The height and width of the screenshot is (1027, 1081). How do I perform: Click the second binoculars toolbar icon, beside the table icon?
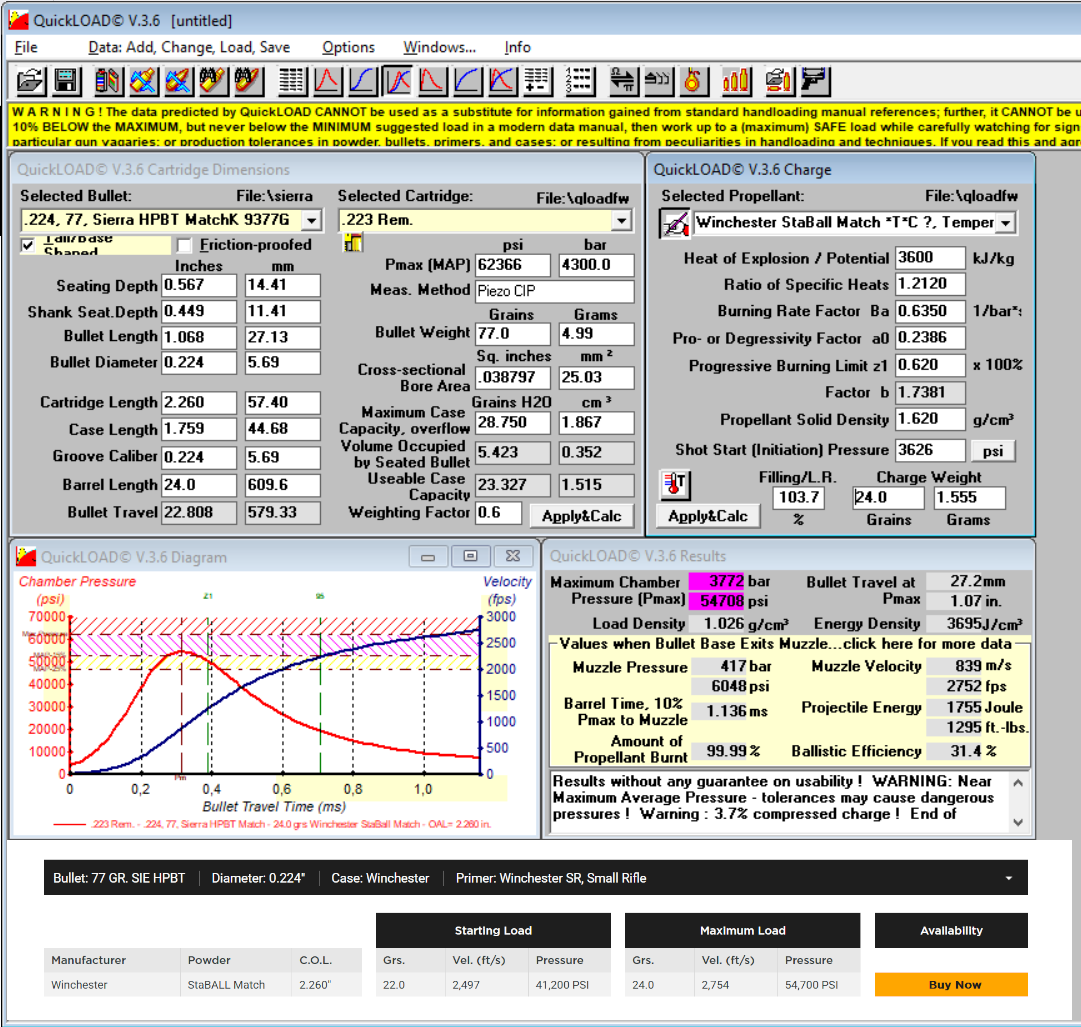coord(248,81)
